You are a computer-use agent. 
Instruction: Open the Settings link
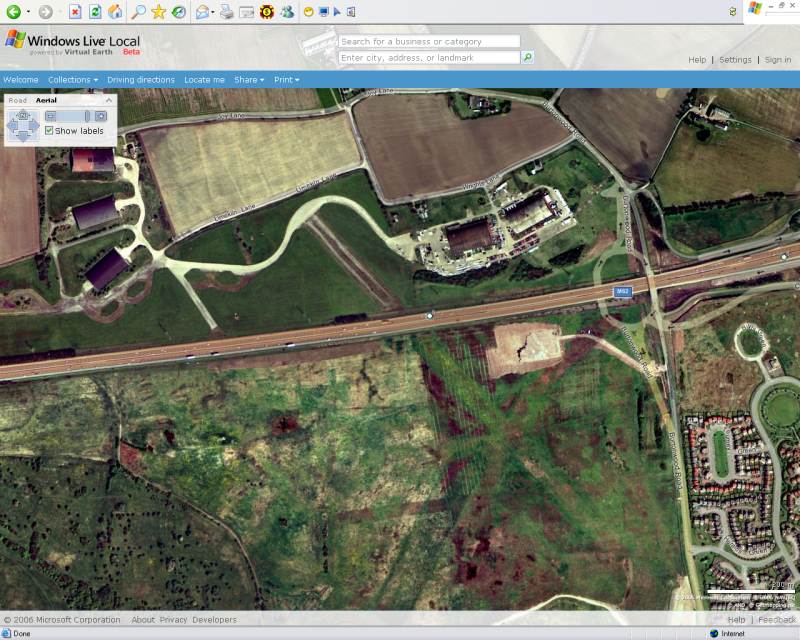pos(735,60)
